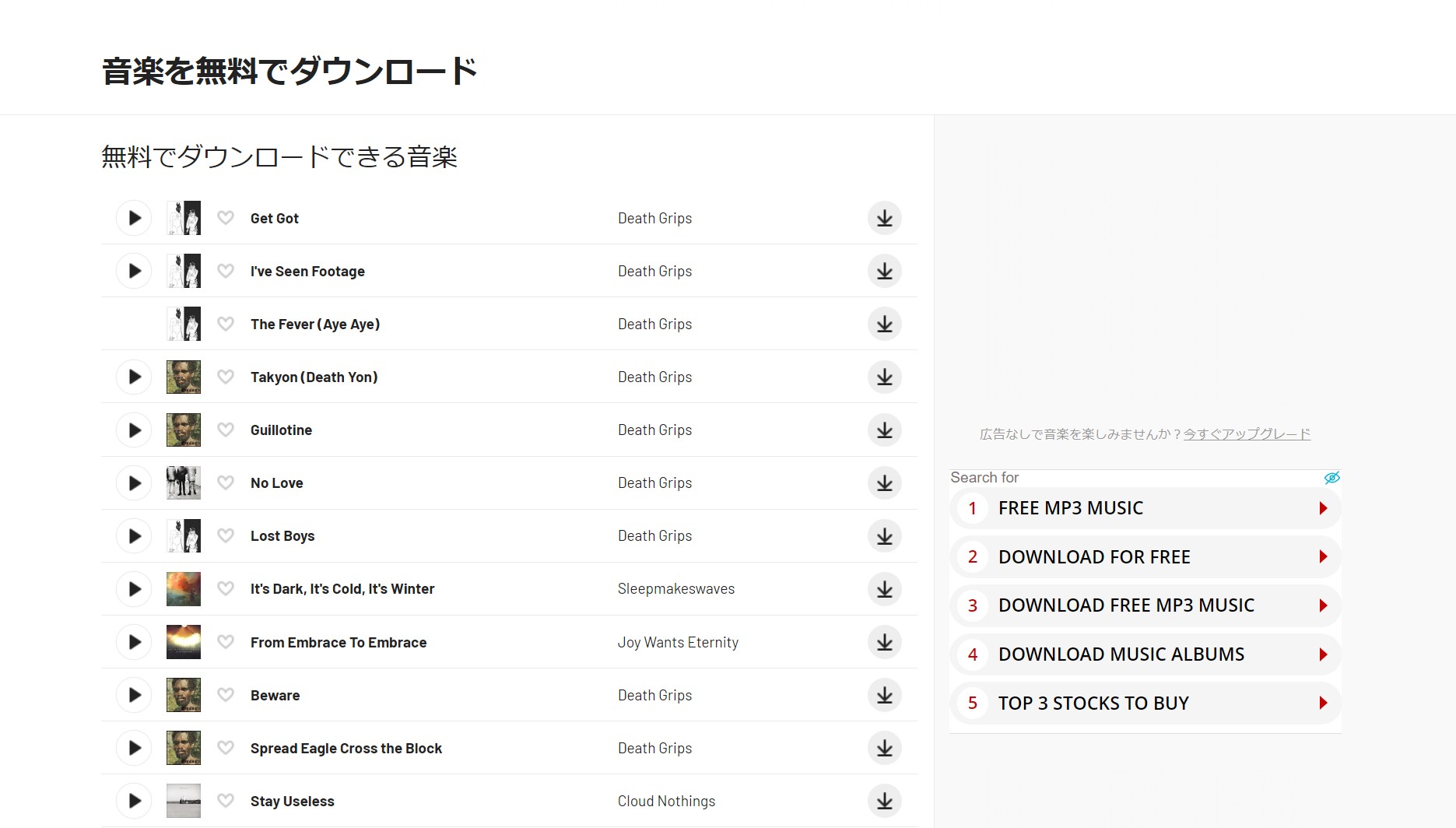Screen dimensions: 1456x828
Task: Open album art for From Embrace To Embrace
Action: (184, 642)
